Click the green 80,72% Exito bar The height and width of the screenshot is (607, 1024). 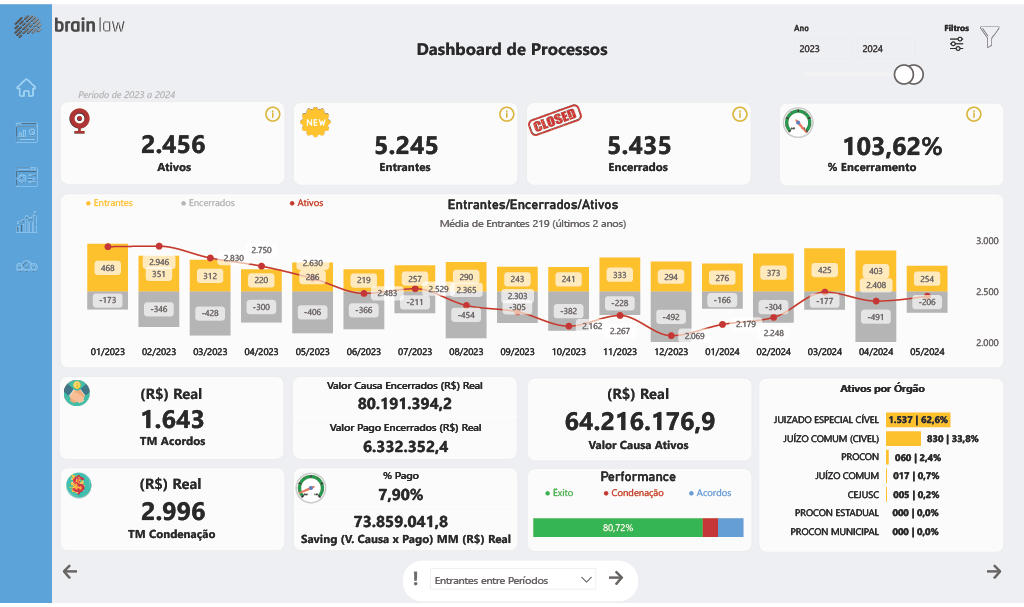pyautogui.click(x=618, y=527)
